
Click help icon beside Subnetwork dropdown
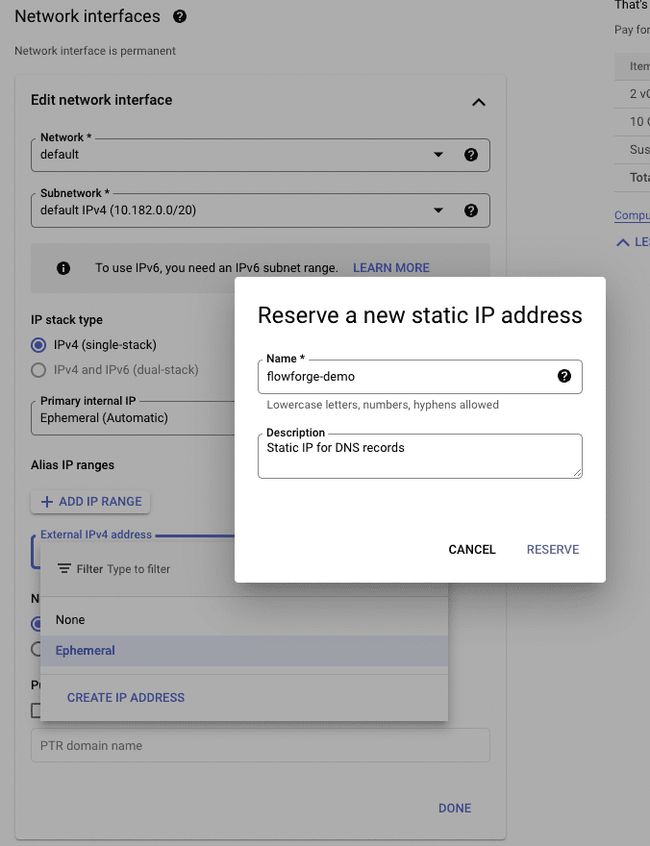click(471, 211)
